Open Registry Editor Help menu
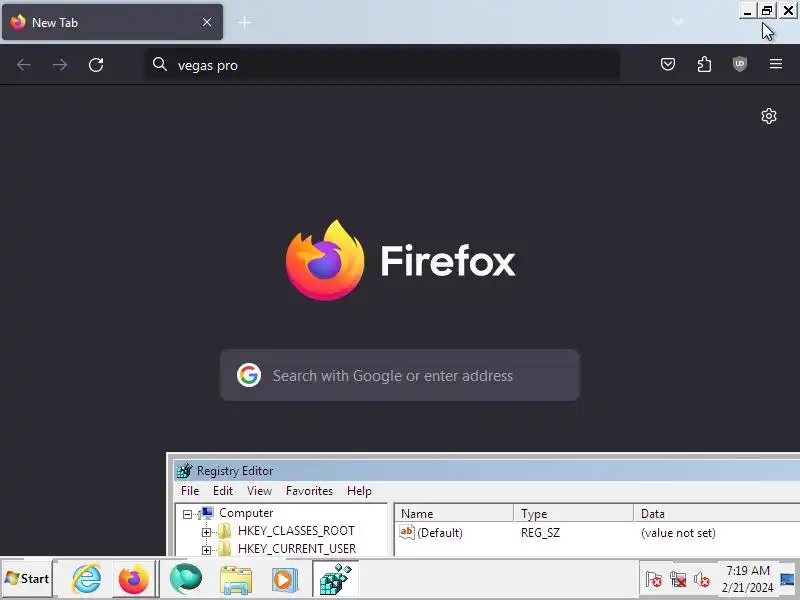The height and width of the screenshot is (600, 800). click(x=359, y=491)
